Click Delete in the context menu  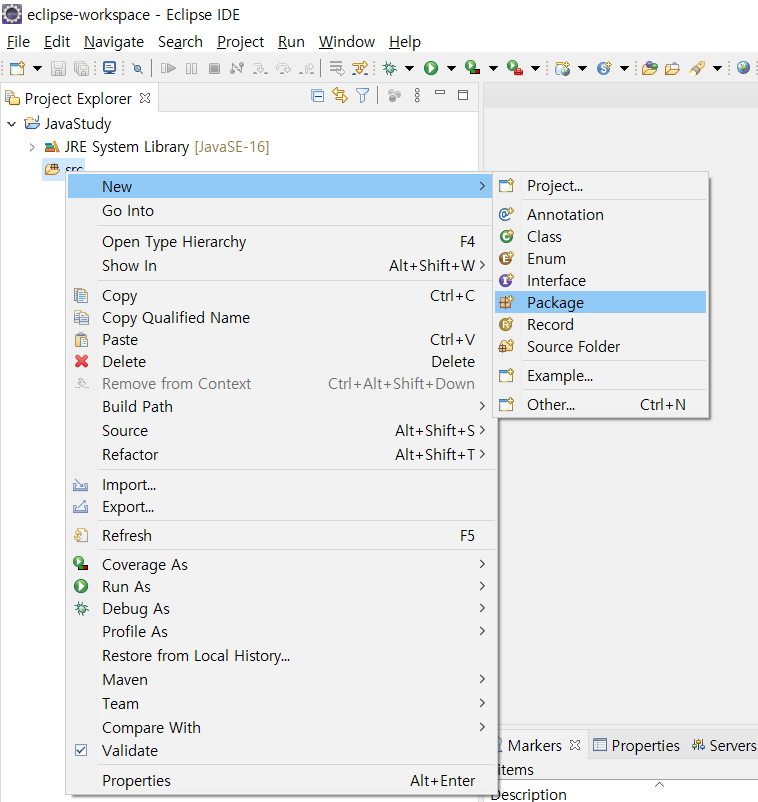pyautogui.click(x=281, y=362)
